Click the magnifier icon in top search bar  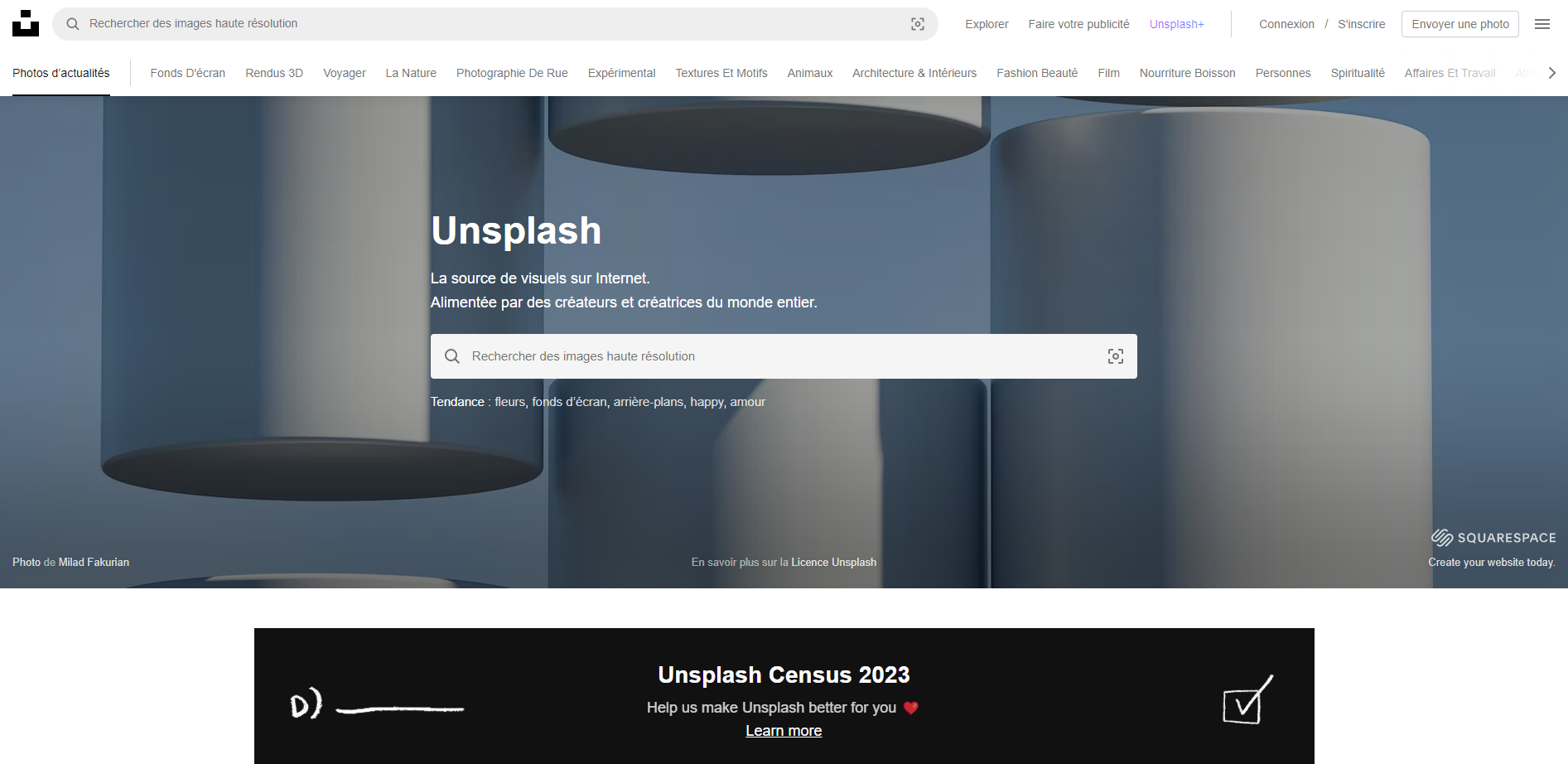tap(73, 24)
